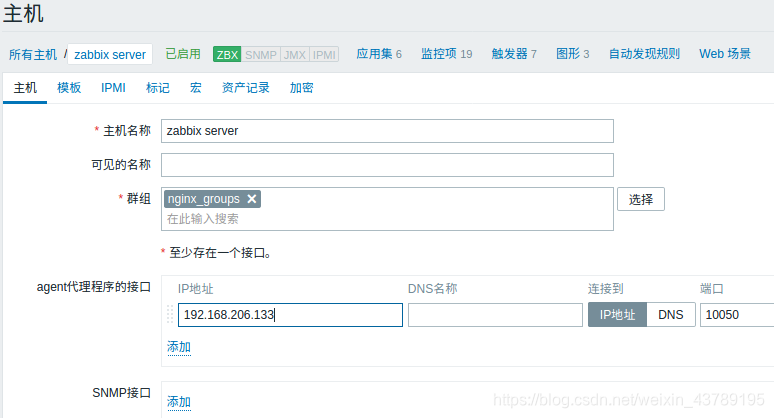Select DNS as the connect-to option
Viewport: 774px width, 418px height.
671,315
